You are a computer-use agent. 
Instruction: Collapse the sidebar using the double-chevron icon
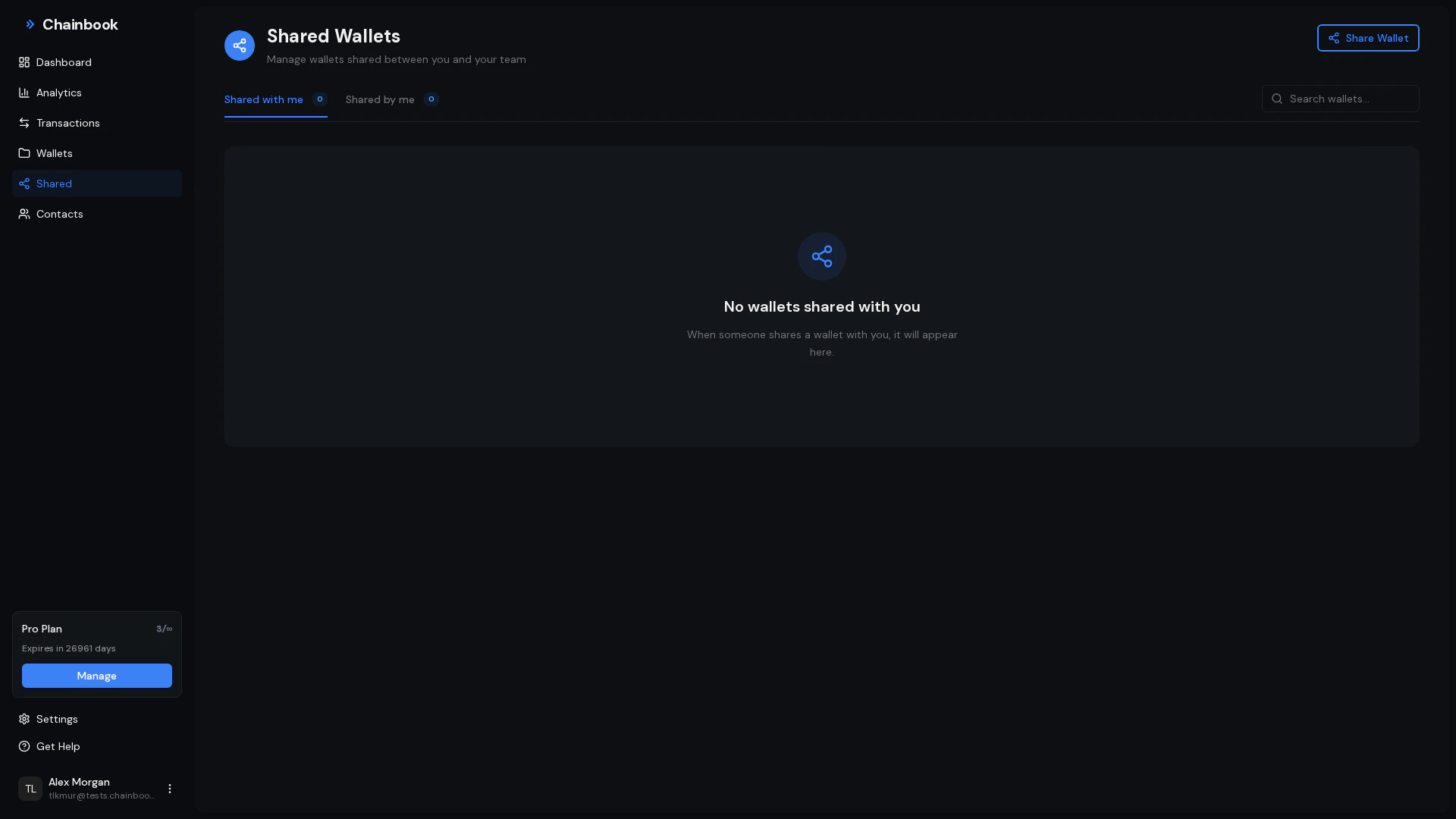tap(30, 24)
